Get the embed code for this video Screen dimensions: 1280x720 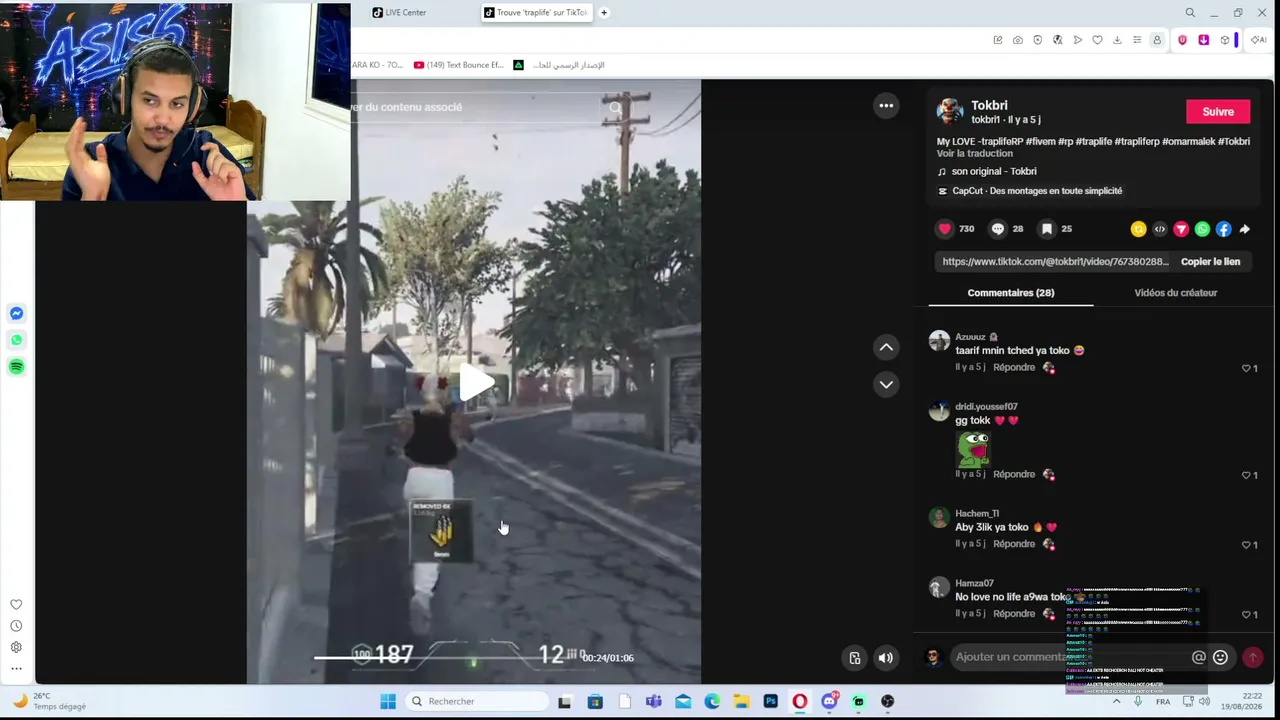click(x=1160, y=229)
